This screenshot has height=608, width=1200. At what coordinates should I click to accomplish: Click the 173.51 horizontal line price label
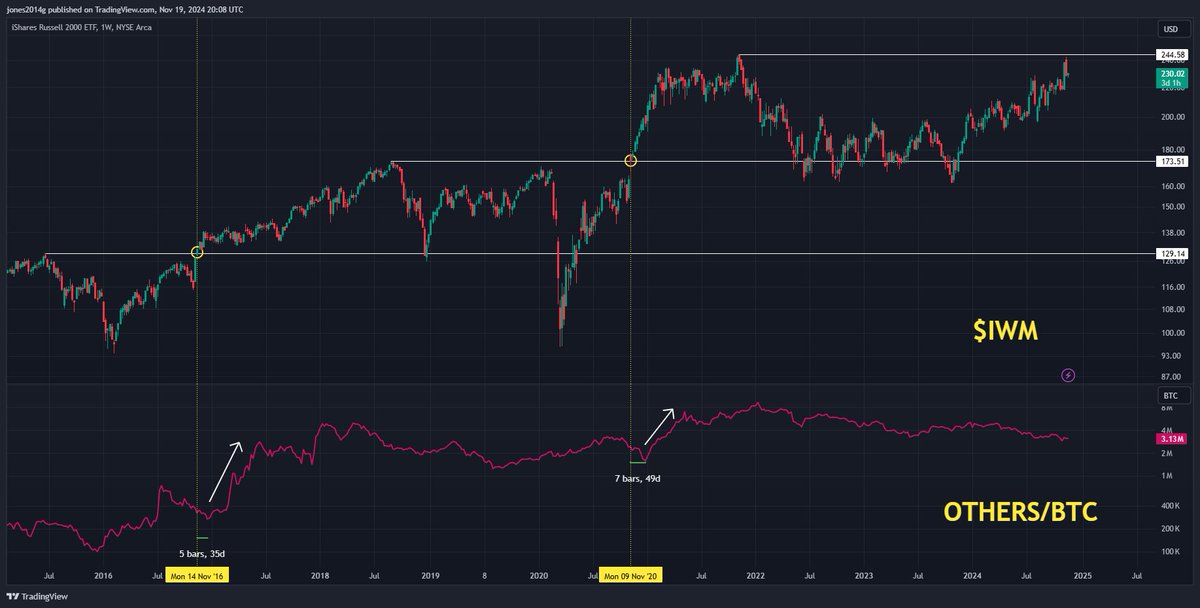coord(1172,161)
